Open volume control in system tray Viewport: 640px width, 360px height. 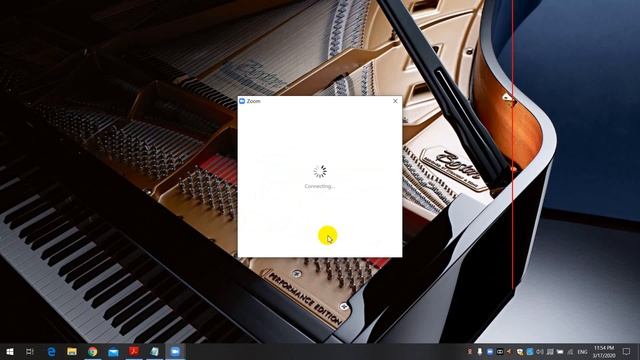540,351
